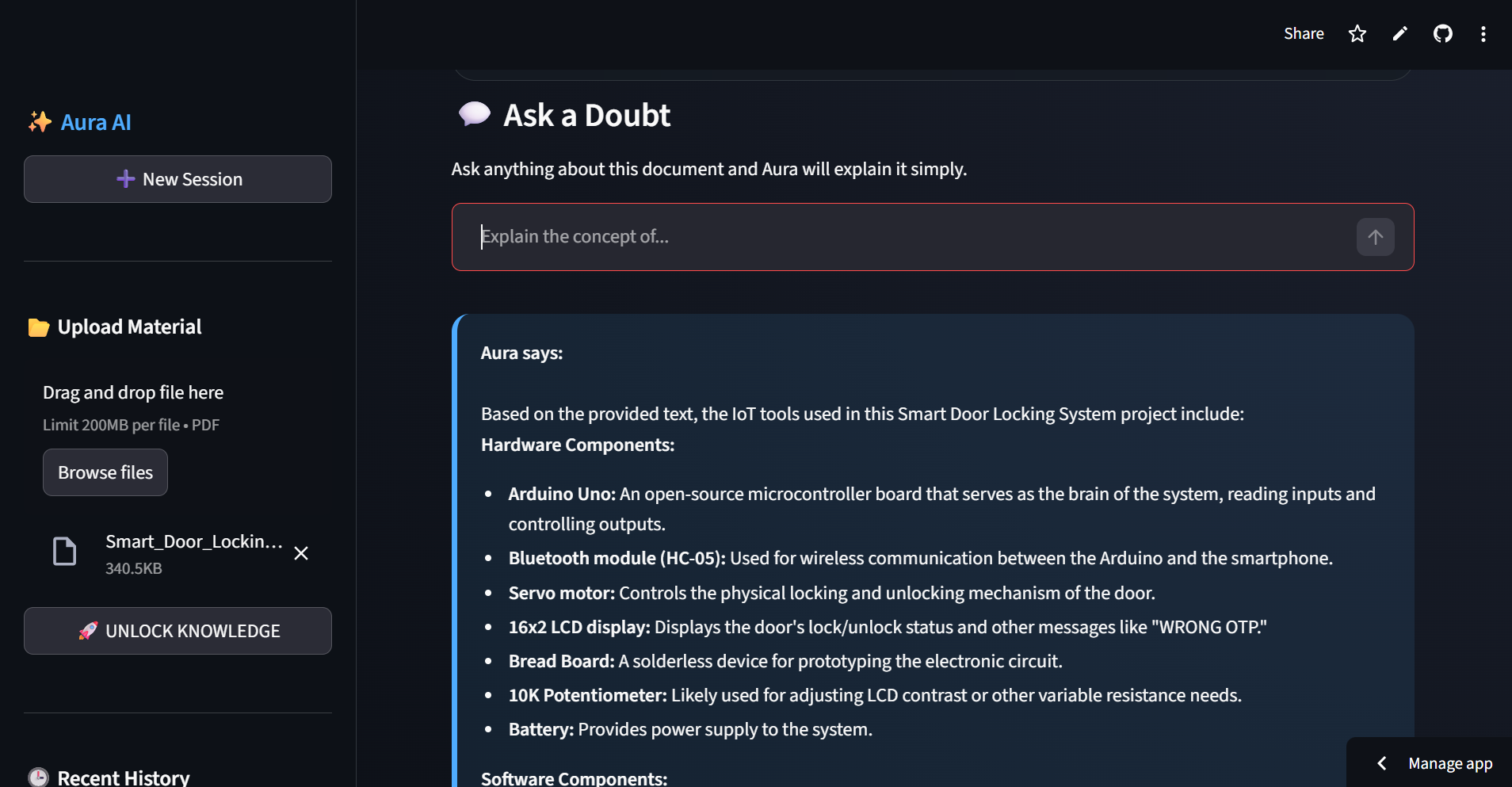Screen dimensions: 1512x787
Task: Click the uploaded PDF document icon
Action: tap(64, 552)
